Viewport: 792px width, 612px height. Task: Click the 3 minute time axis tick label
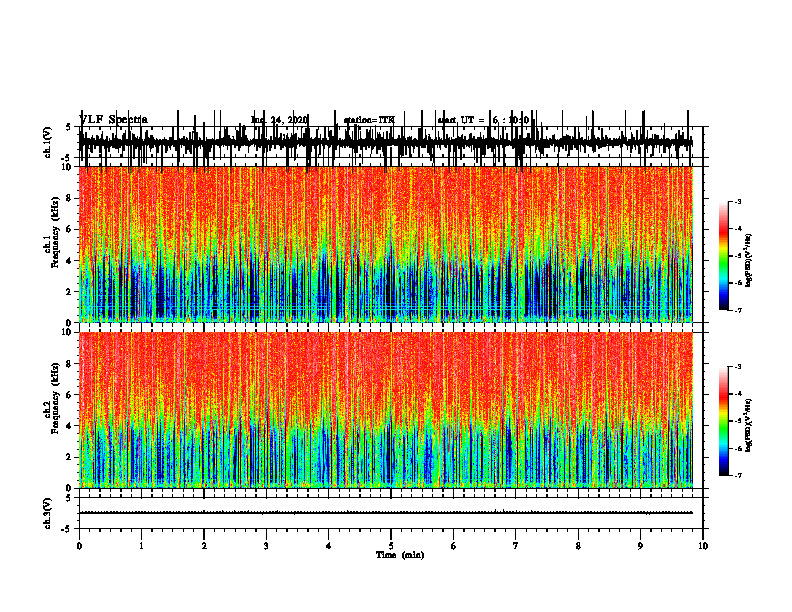(266, 546)
